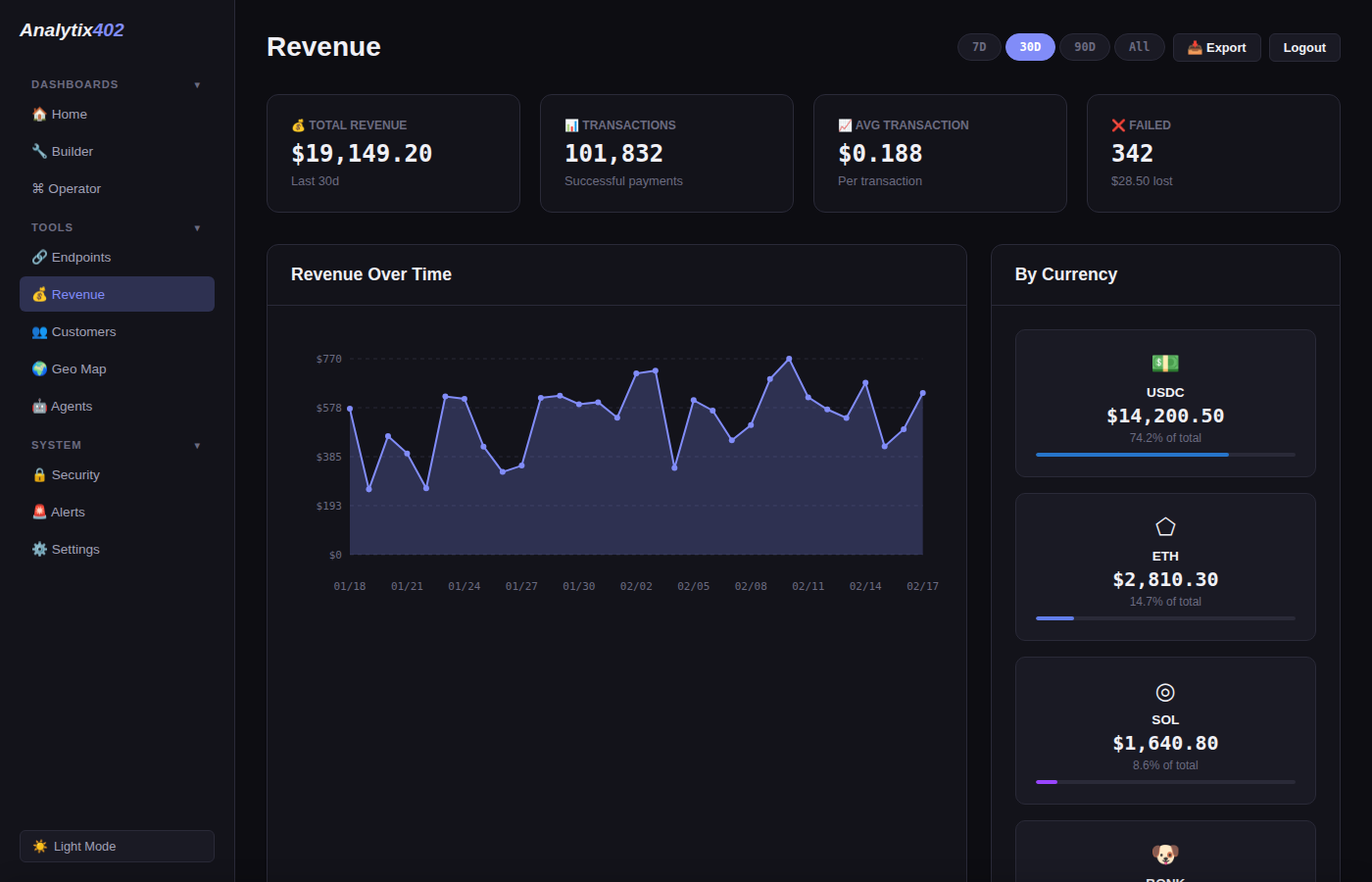The image size is (1372, 882).
Task: Click the gear icon for Settings
Action: tap(39, 550)
